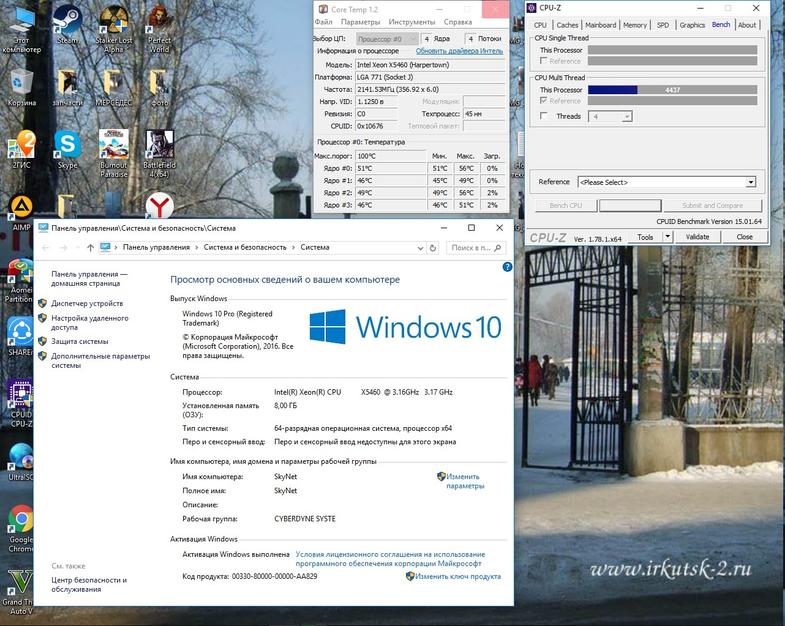Toggle the Reference checkbox under Multi Thread

tap(543, 101)
